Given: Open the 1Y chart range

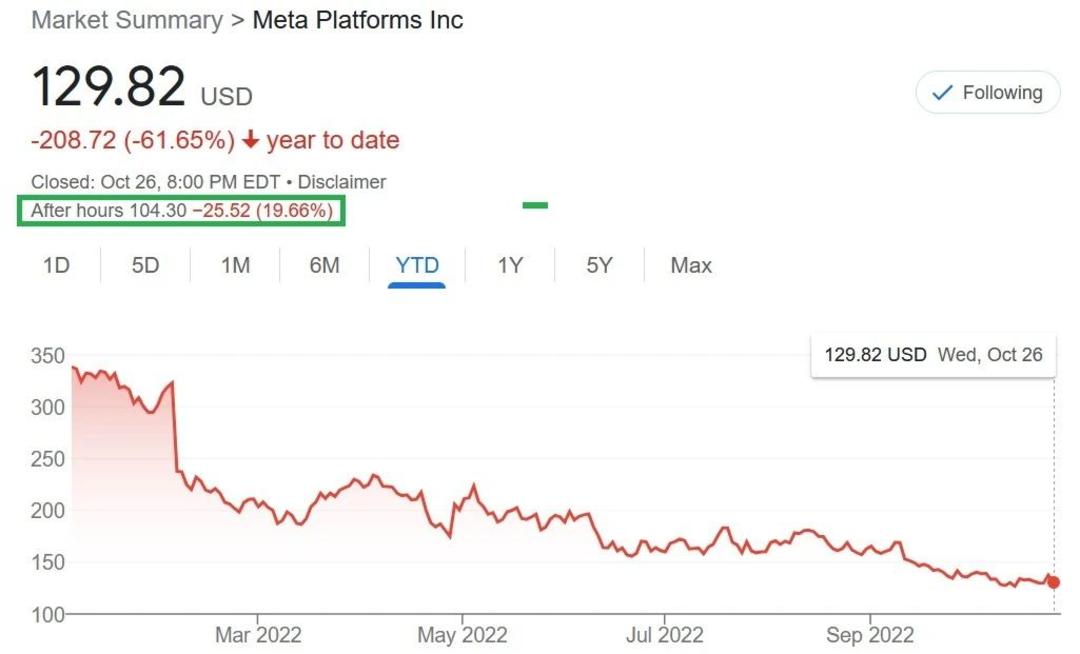Looking at the screenshot, I should click(x=510, y=265).
